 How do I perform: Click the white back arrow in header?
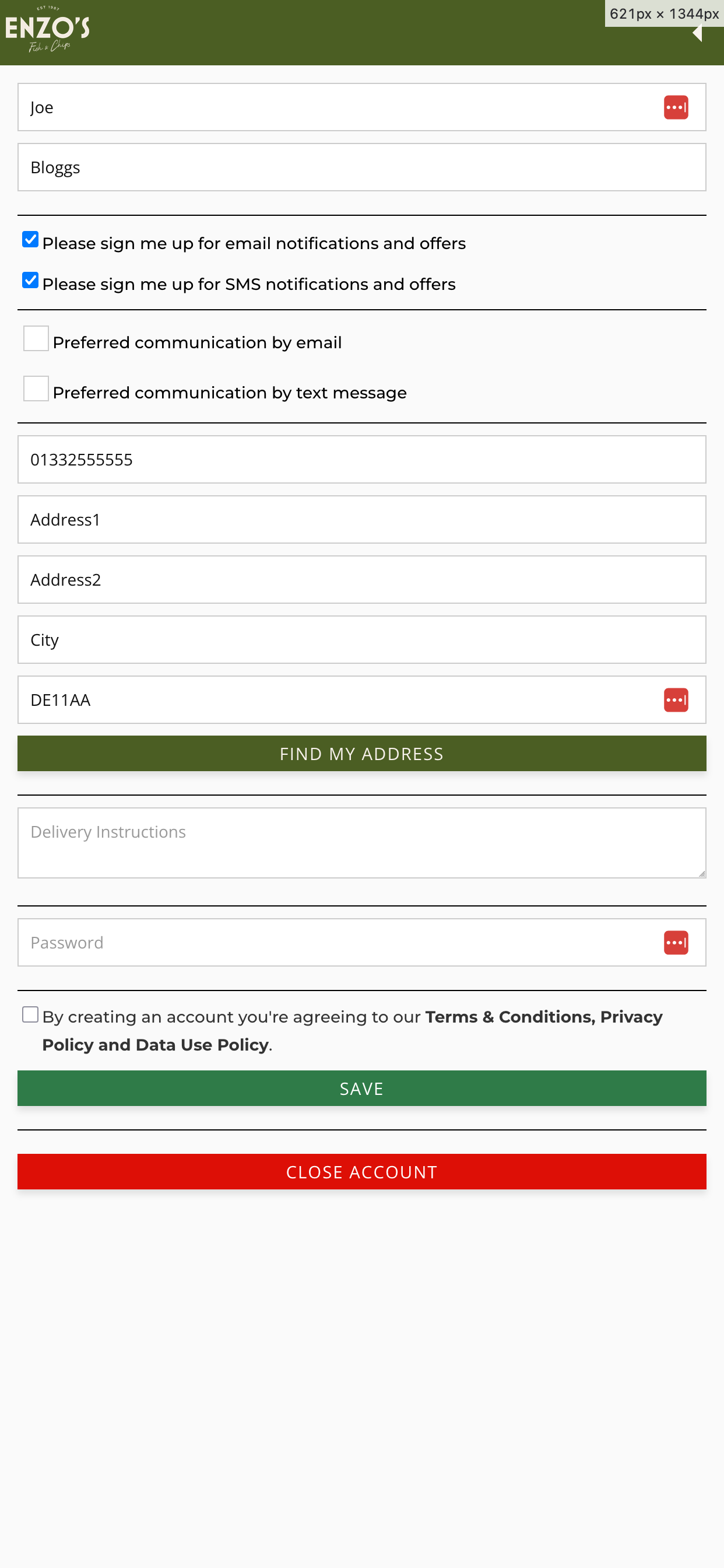698,33
